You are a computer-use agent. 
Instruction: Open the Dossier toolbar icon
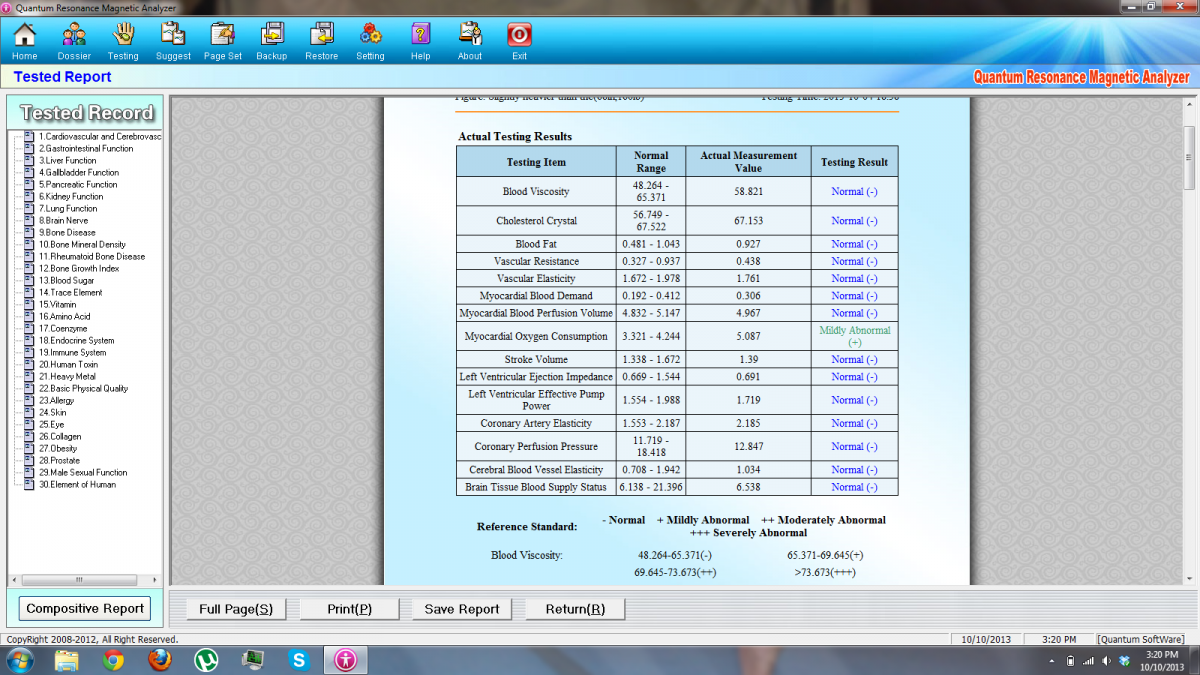pyautogui.click(x=74, y=41)
